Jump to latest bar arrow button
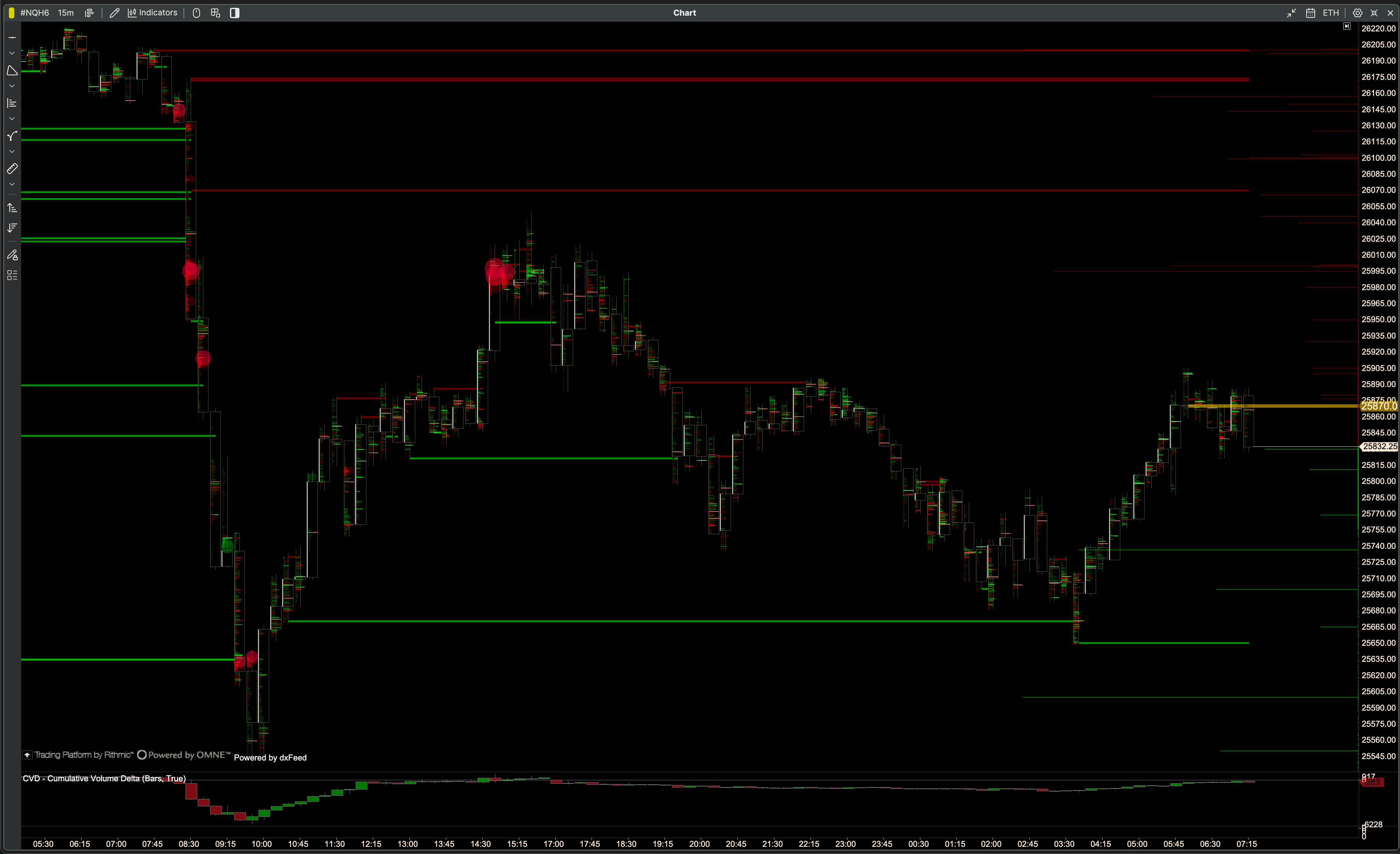This screenshot has height=854, width=1400. click(x=1346, y=26)
